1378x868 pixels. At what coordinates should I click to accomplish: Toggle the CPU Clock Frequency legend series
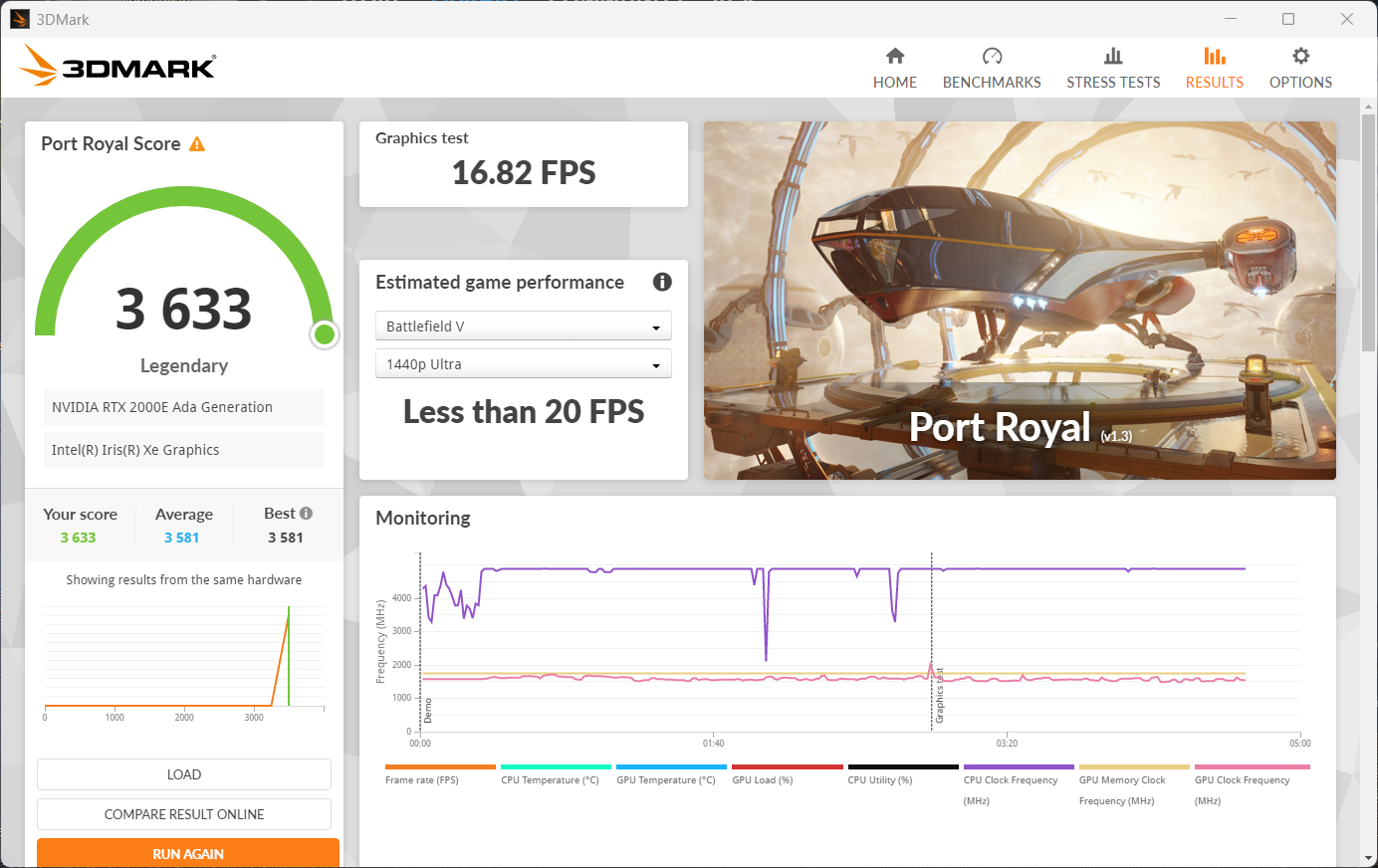pyautogui.click(x=1011, y=780)
